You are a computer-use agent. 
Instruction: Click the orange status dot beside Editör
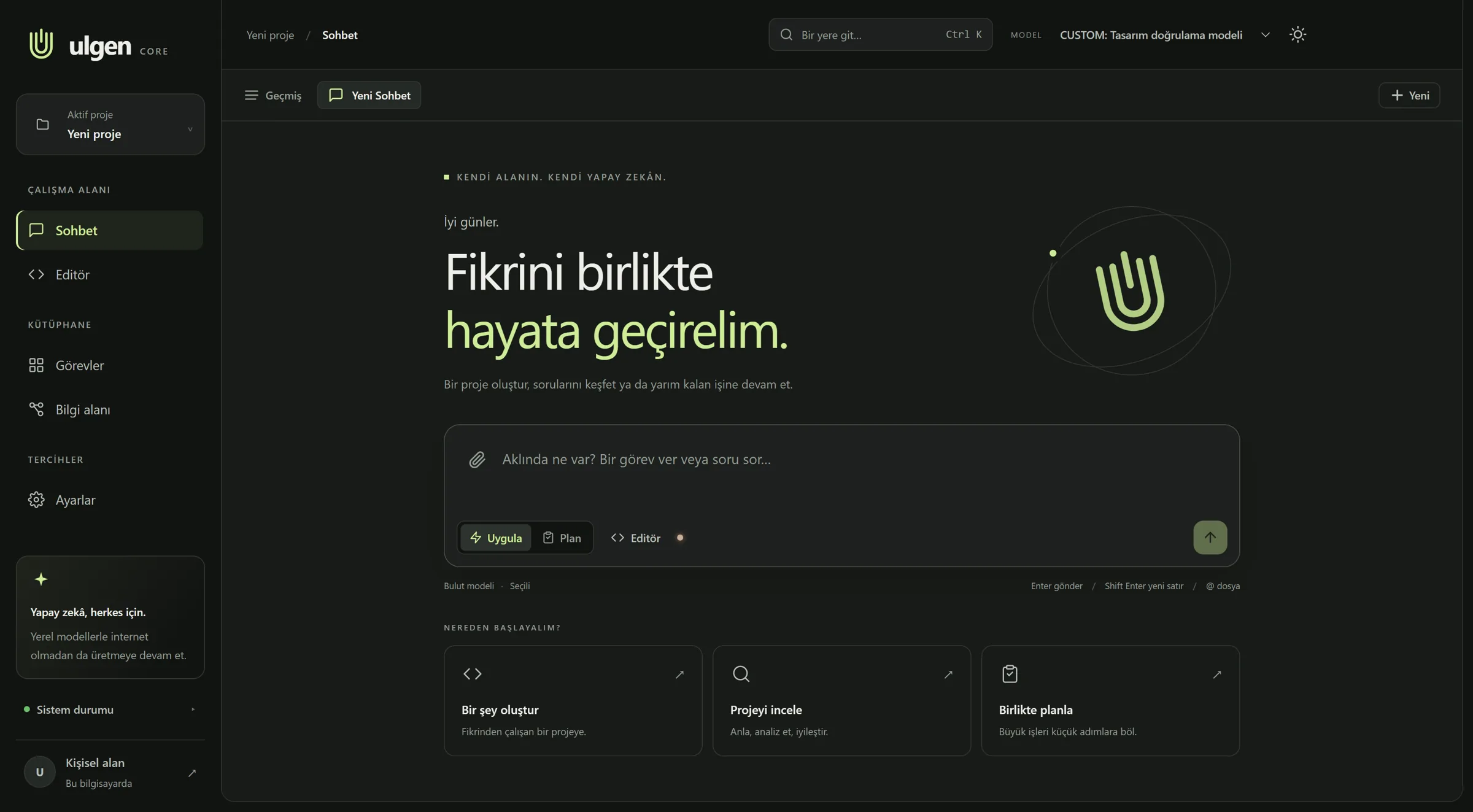click(680, 538)
